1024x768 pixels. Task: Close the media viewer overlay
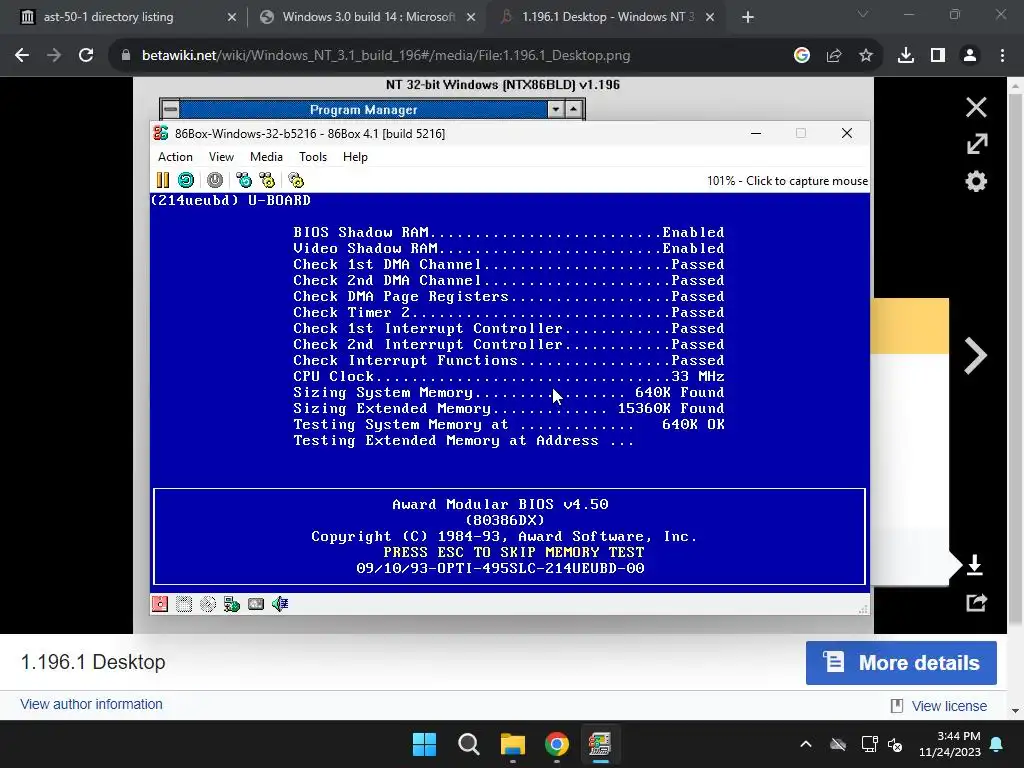click(976, 107)
